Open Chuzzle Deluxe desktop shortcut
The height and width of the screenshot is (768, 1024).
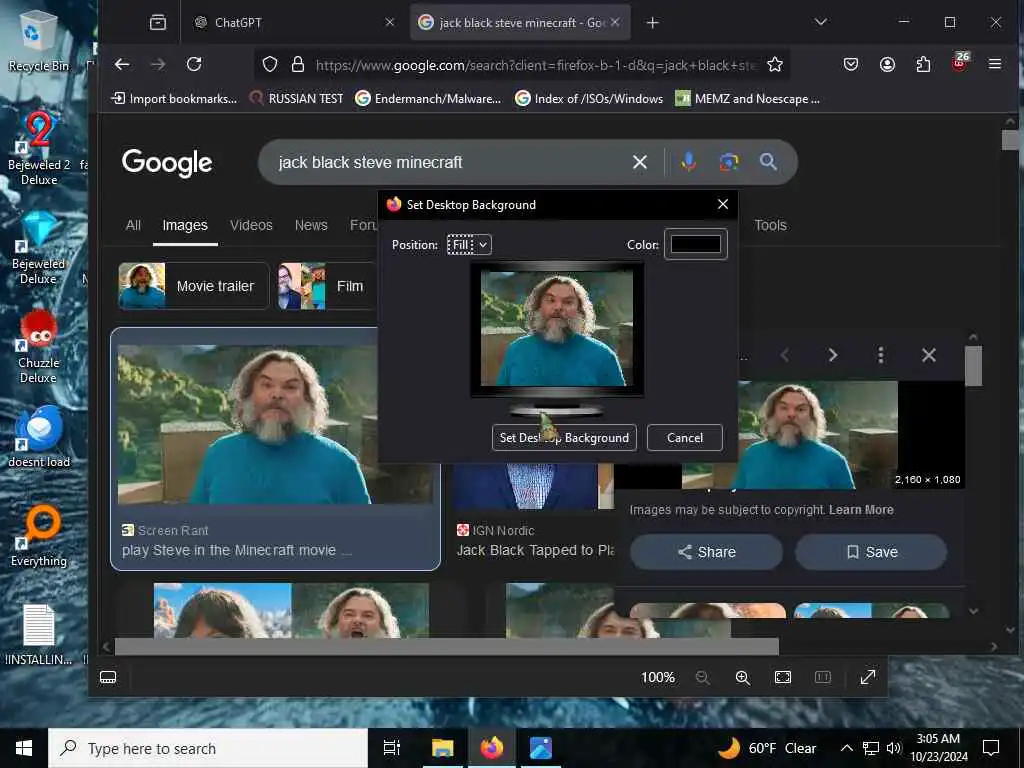click(39, 347)
